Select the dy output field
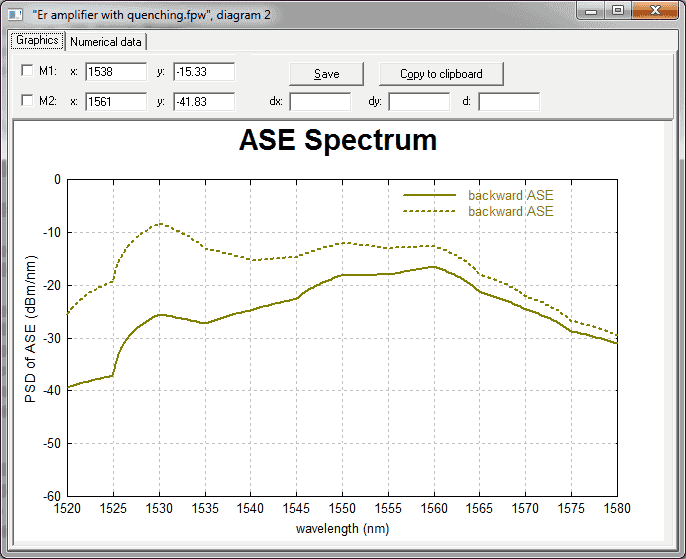Viewport: 686px width, 559px height. tap(419, 101)
